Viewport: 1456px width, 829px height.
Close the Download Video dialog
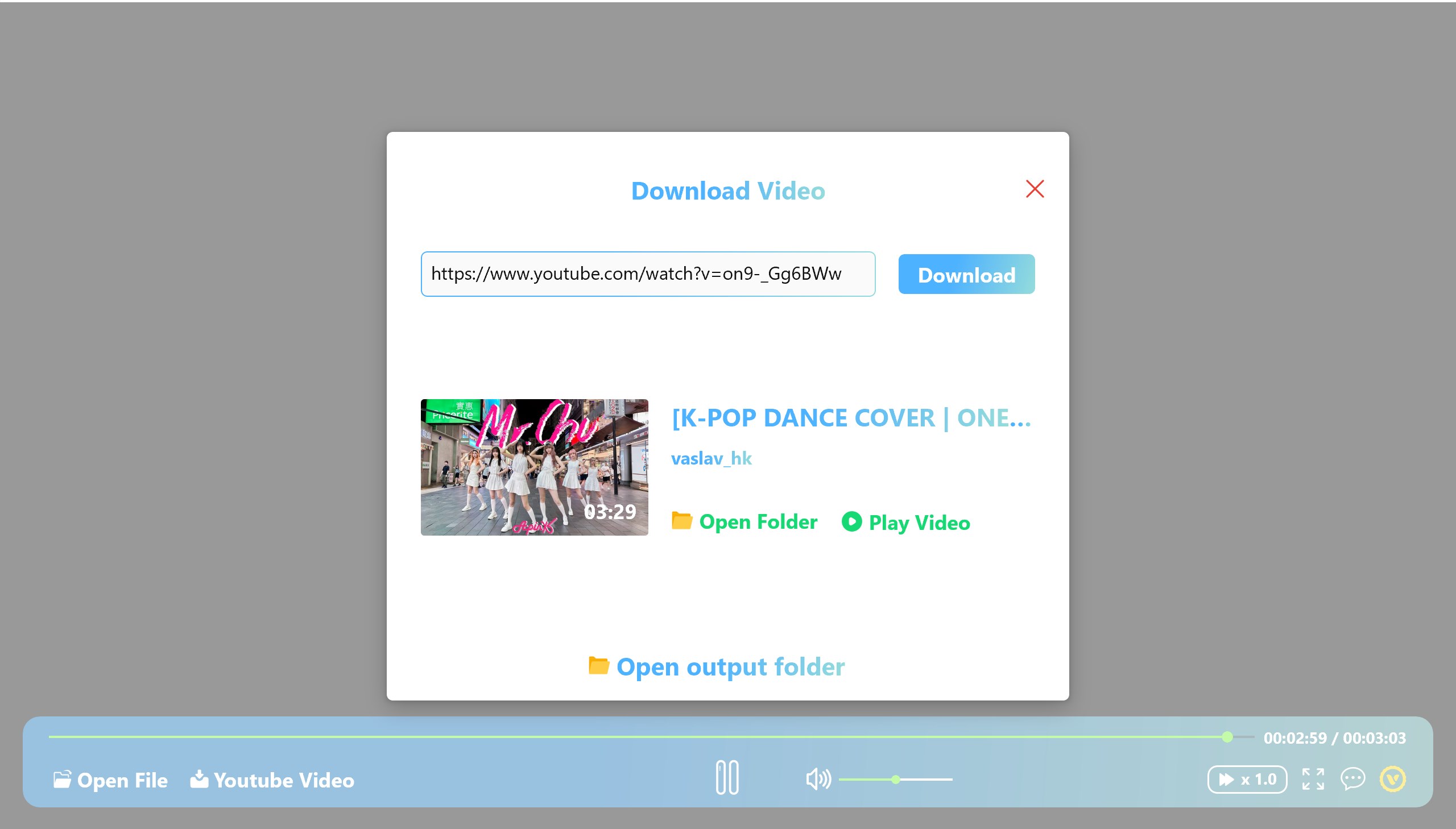pyautogui.click(x=1034, y=189)
